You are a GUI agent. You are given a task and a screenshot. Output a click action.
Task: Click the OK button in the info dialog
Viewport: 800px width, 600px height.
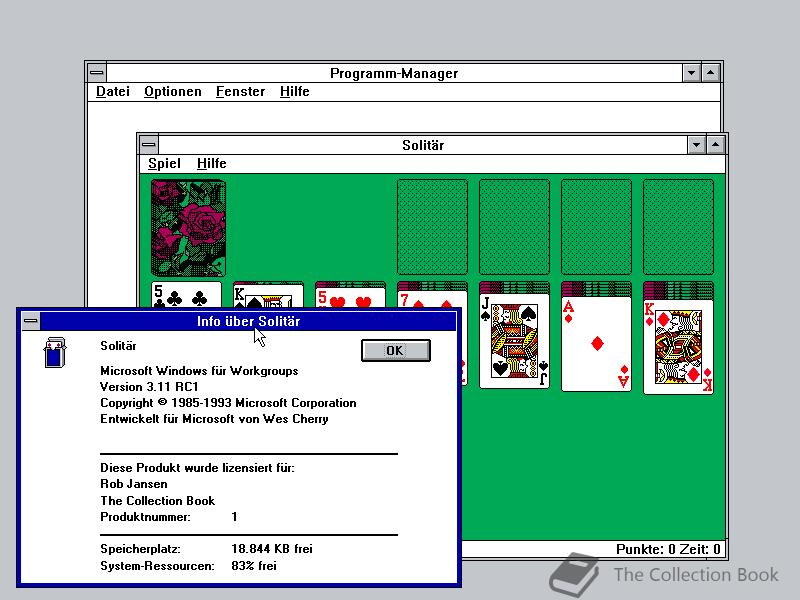395,351
